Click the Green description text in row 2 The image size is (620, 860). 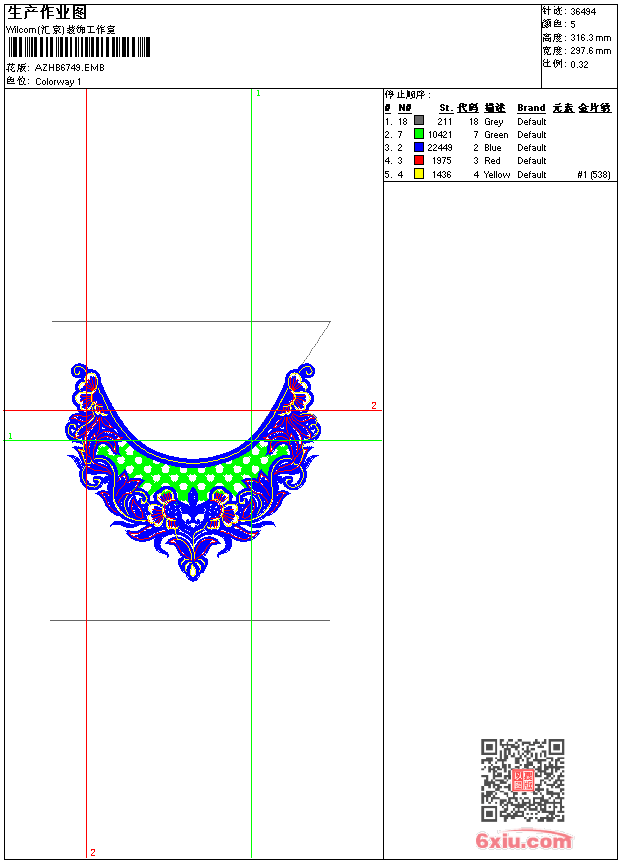pyautogui.click(x=496, y=135)
